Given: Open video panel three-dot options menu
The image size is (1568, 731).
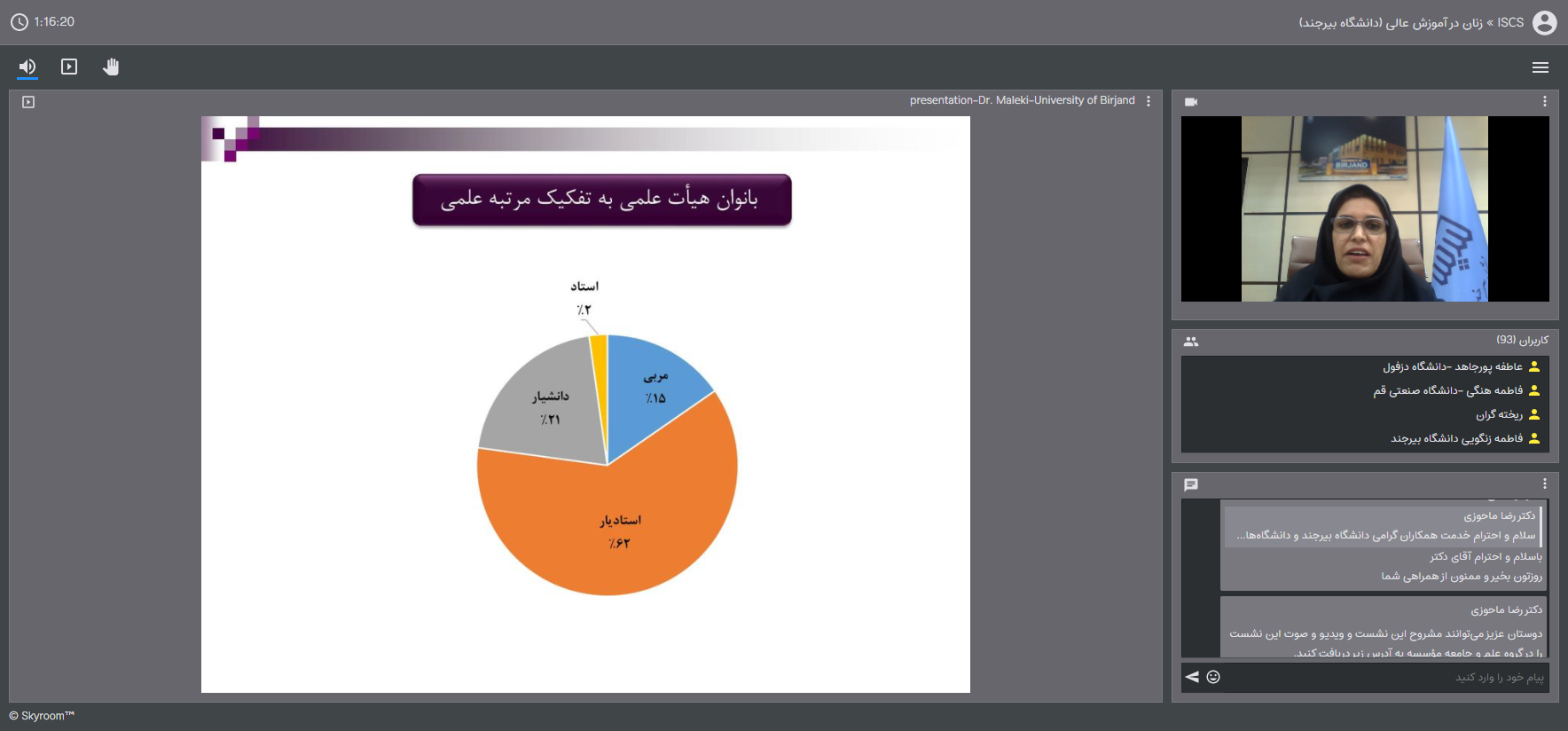Looking at the screenshot, I should [x=1544, y=102].
